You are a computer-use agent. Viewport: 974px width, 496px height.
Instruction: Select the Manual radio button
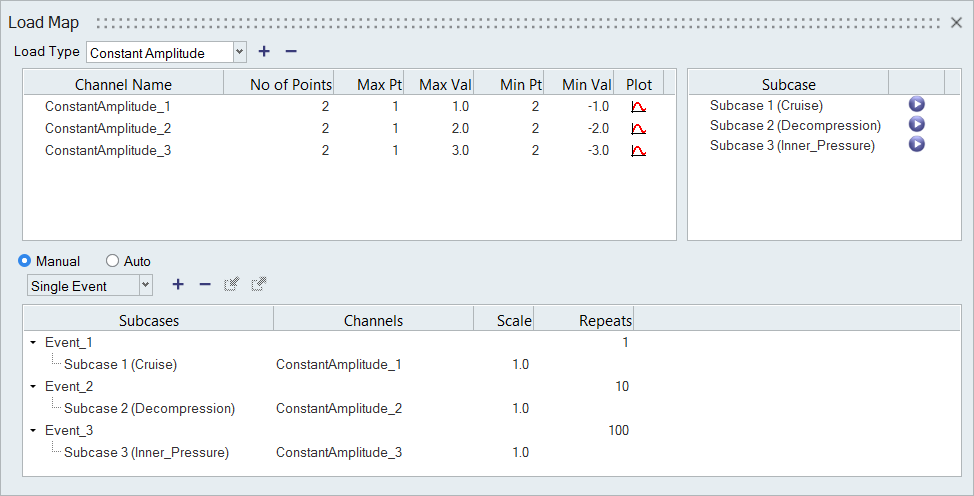pyautogui.click(x=25, y=261)
